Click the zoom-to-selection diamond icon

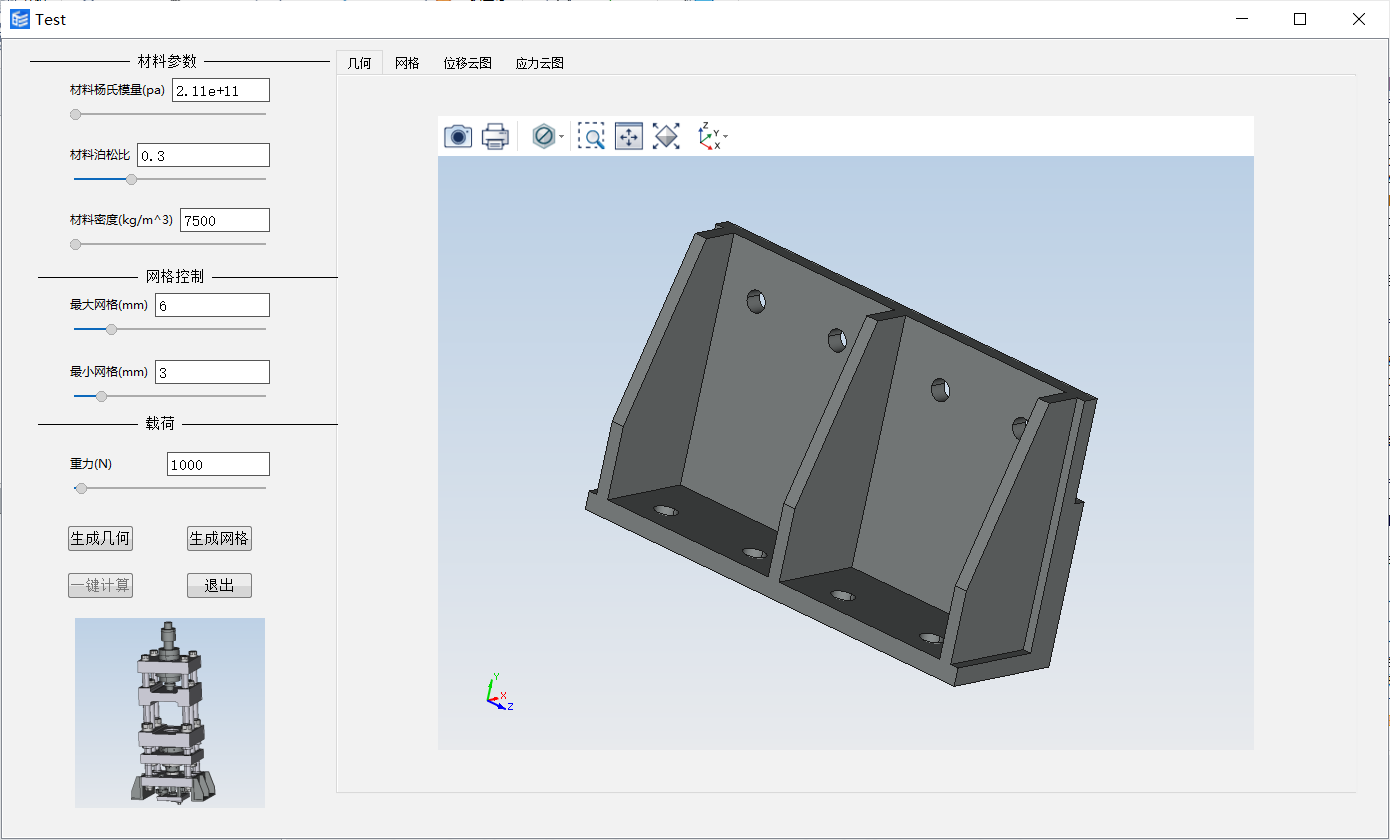pos(666,136)
